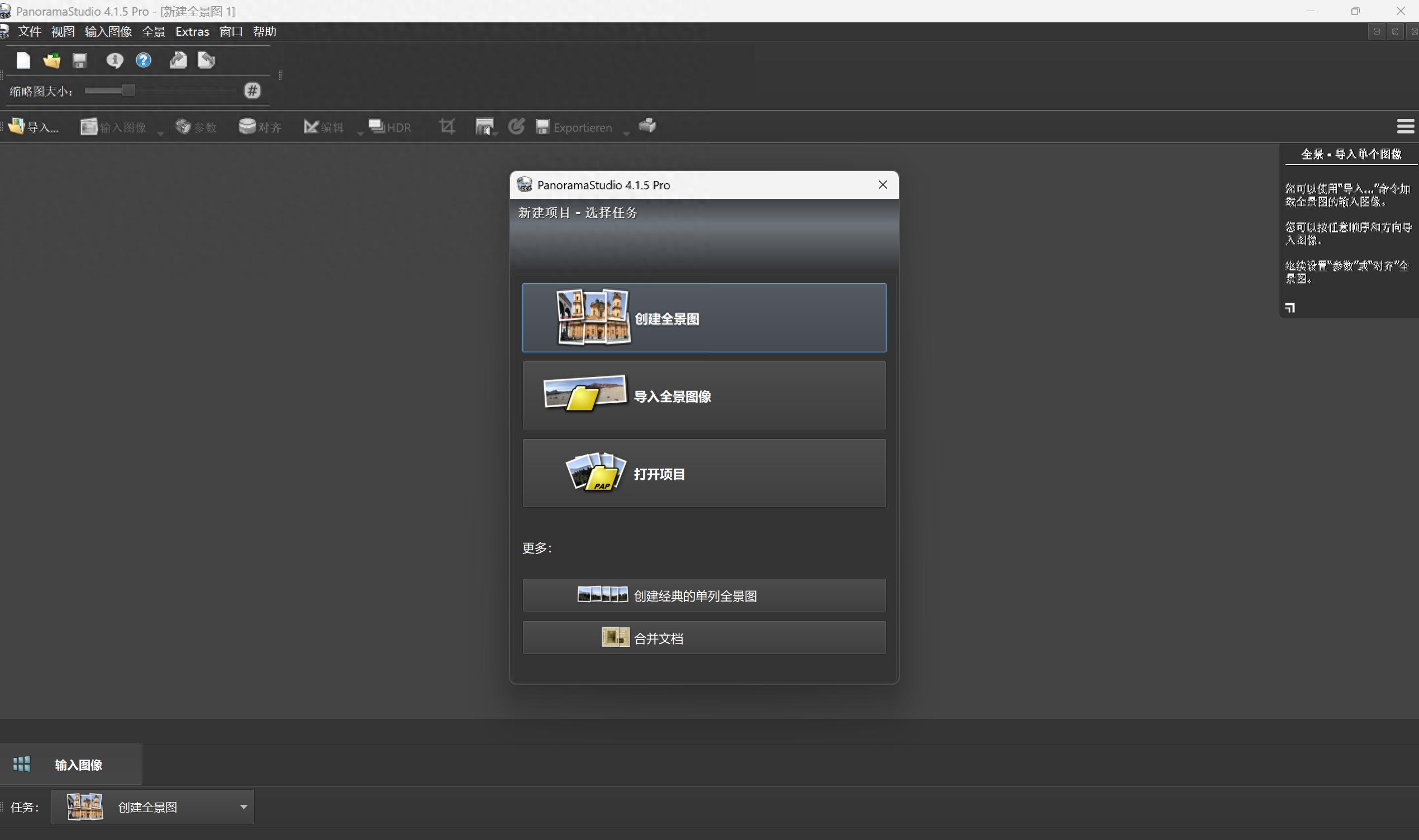Open the 全景 menu

pyautogui.click(x=154, y=32)
